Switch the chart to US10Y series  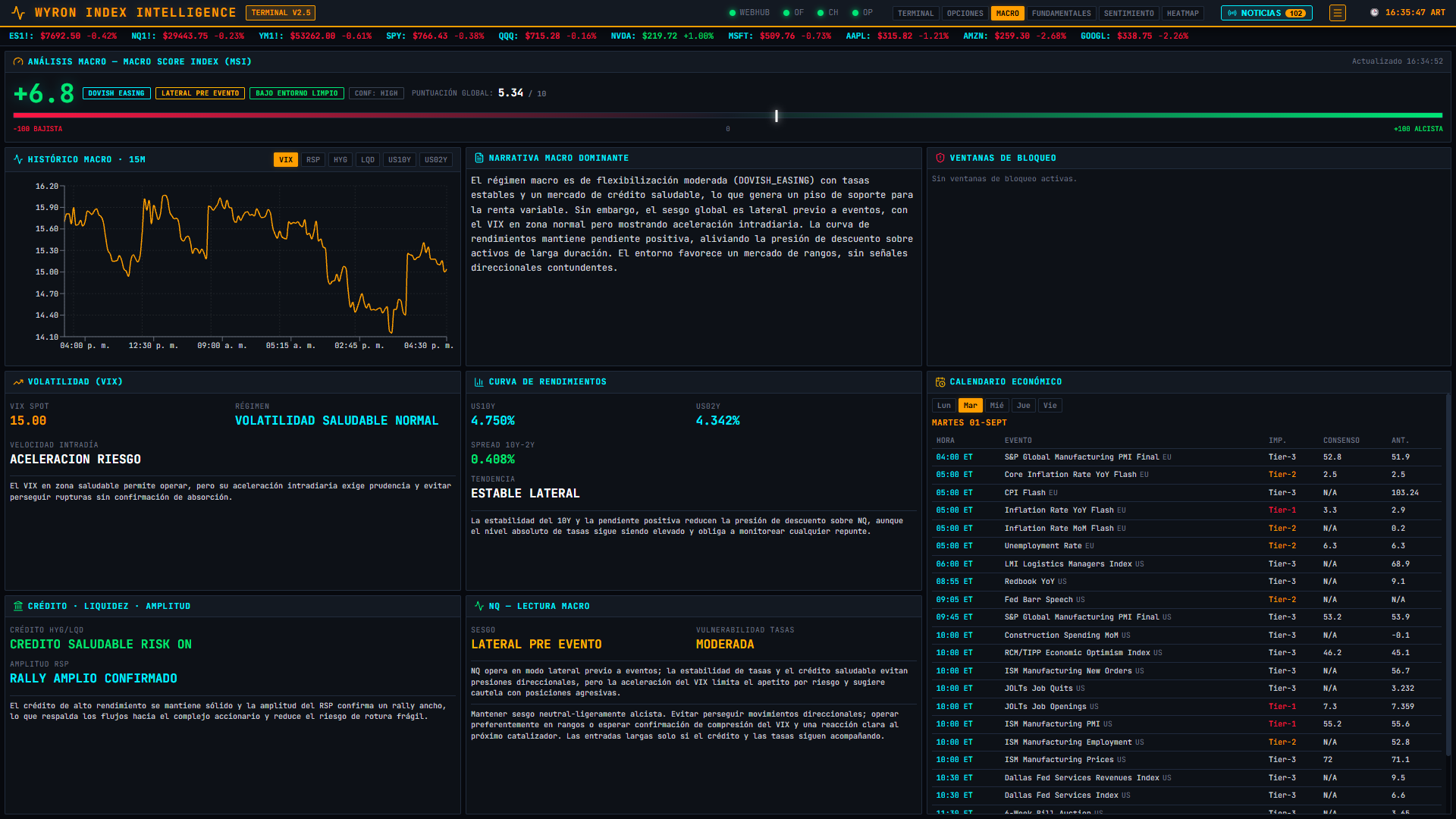[x=400, y=159]
